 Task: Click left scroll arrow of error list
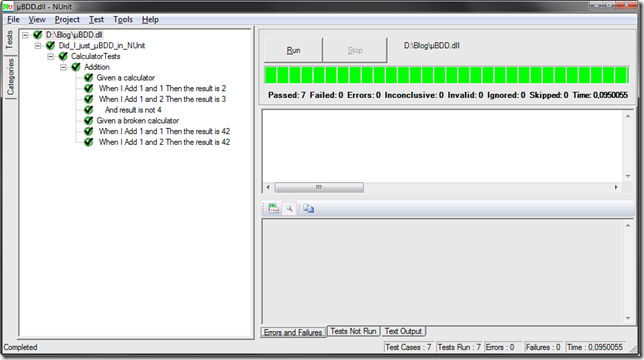[268, 187]
